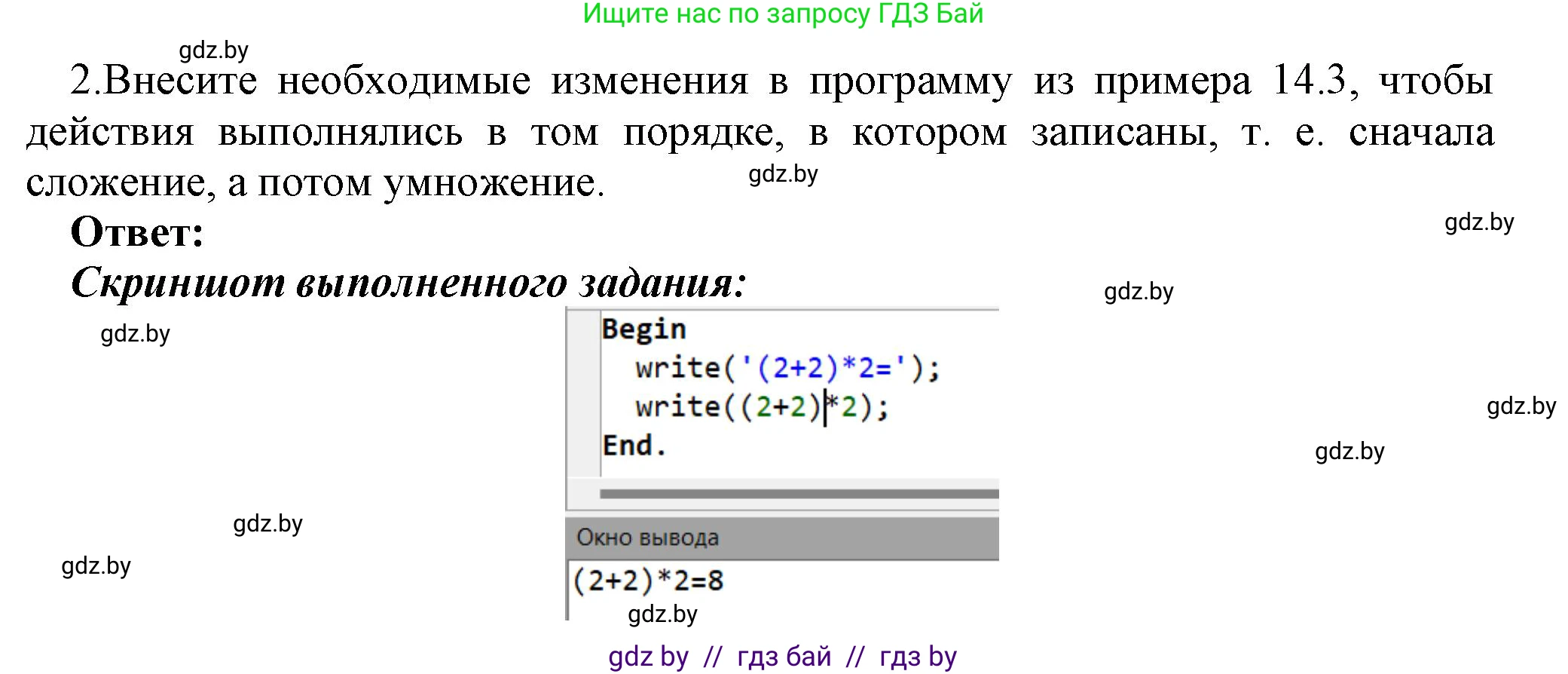1568x674 pixels.
Task: Click the green header Ищите нас по запросу ГДЗ Бай
Action: pos(783,14)
